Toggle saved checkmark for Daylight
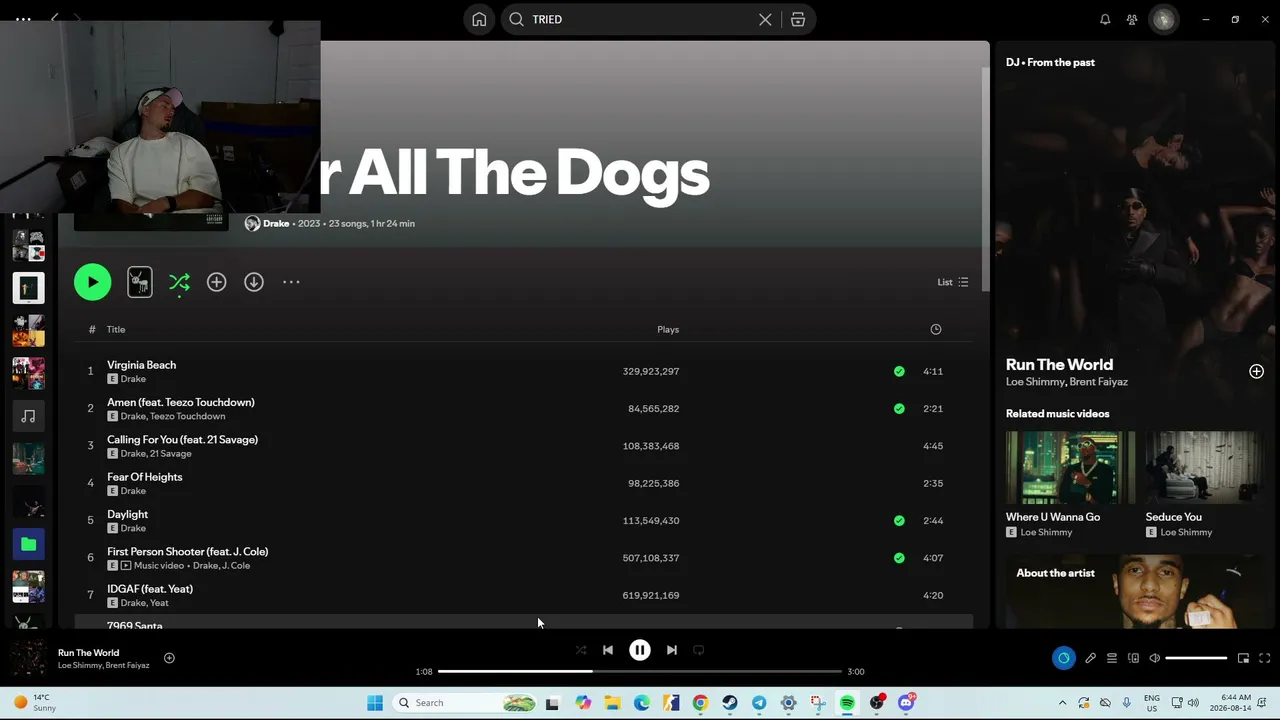 (899, 520)
